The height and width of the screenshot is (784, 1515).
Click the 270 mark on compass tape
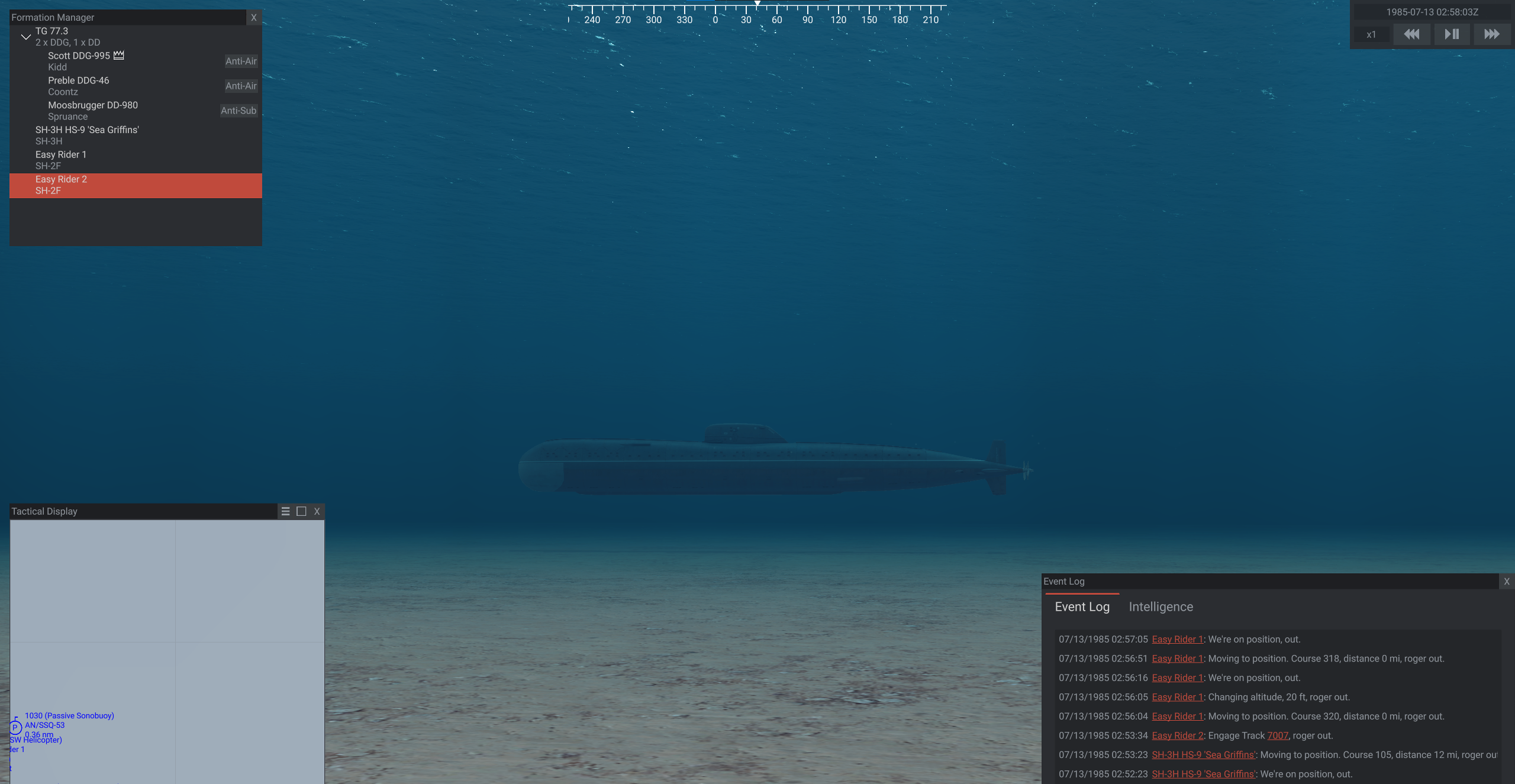pyautogui.click(x=623, y=20)
